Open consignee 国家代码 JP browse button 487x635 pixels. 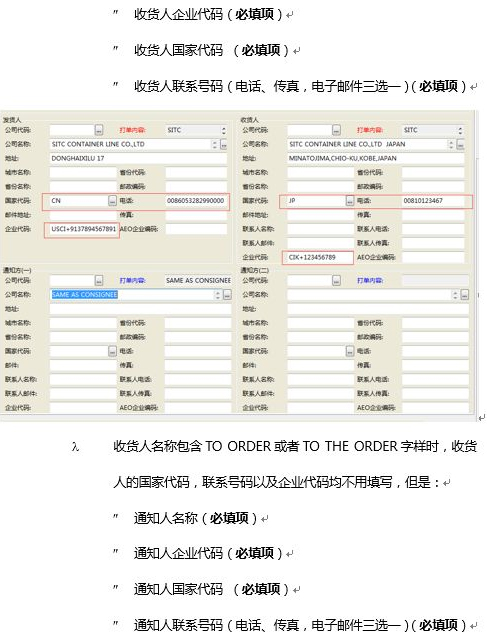click(350, 200)
